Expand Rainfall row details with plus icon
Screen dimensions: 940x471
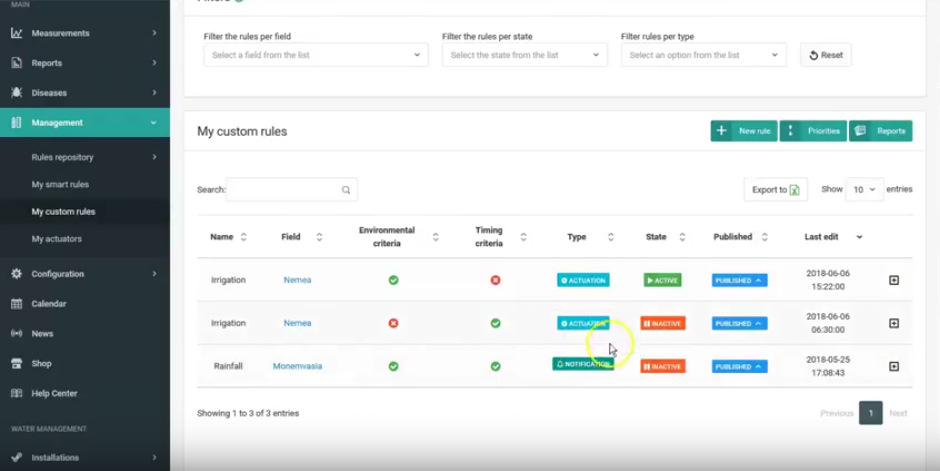(x=894, y=366)
